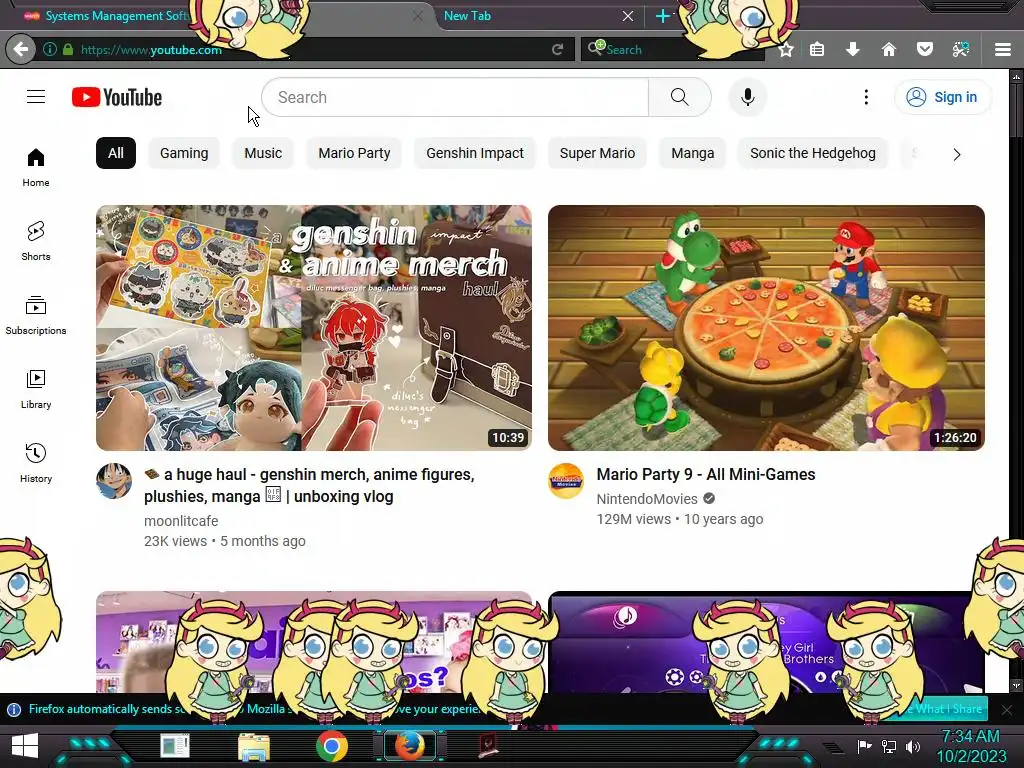The width and height of the screenshot is (1024, 768).
Task: Go to Home in the YouTube sidebar
Action: pos(36,168)
